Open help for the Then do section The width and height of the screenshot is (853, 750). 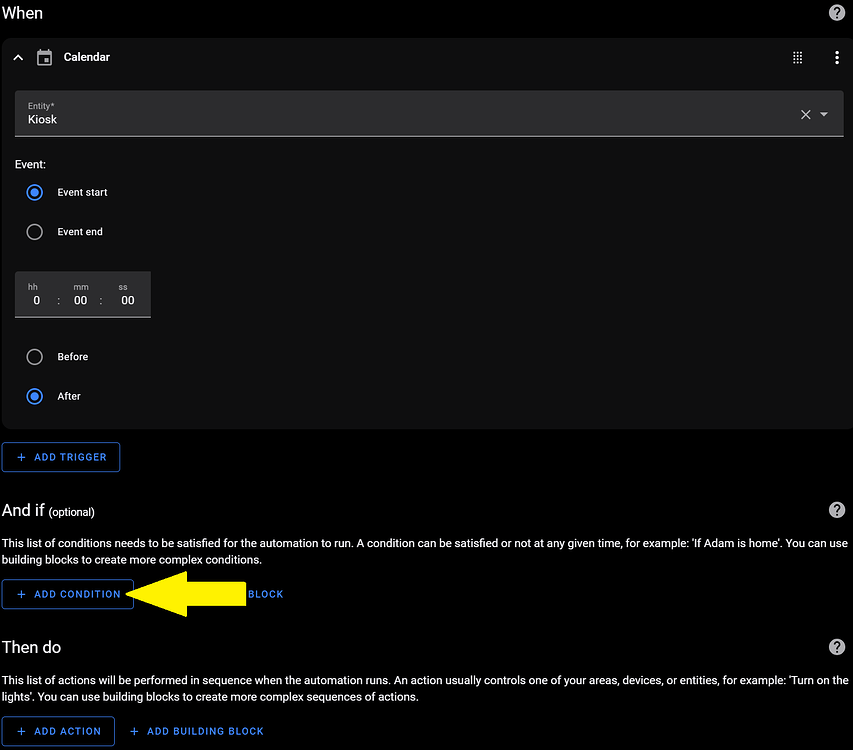pyautogui.click(x=837, y=647)
